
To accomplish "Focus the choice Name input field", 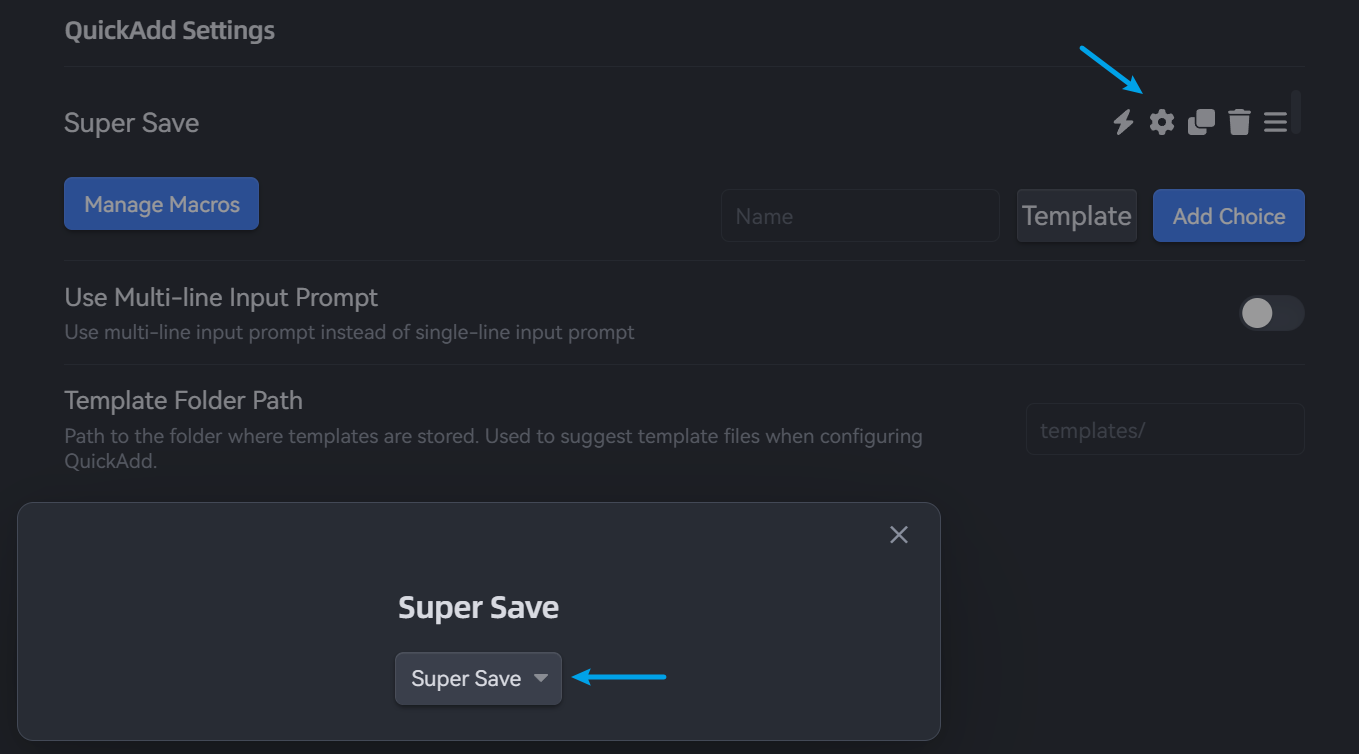I will click(x=860, y=216).
